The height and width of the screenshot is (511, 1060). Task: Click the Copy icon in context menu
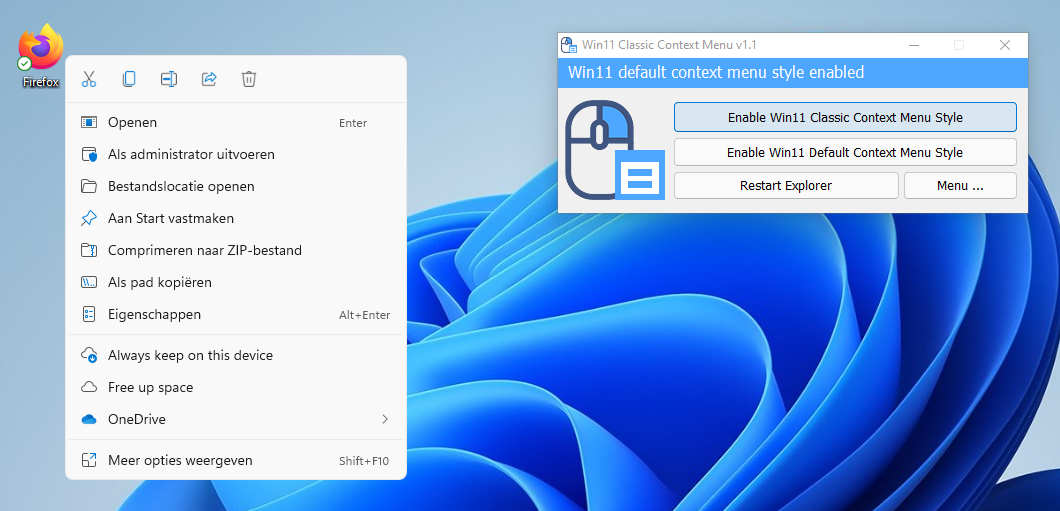pyautogui.click(x=129, y=79)
